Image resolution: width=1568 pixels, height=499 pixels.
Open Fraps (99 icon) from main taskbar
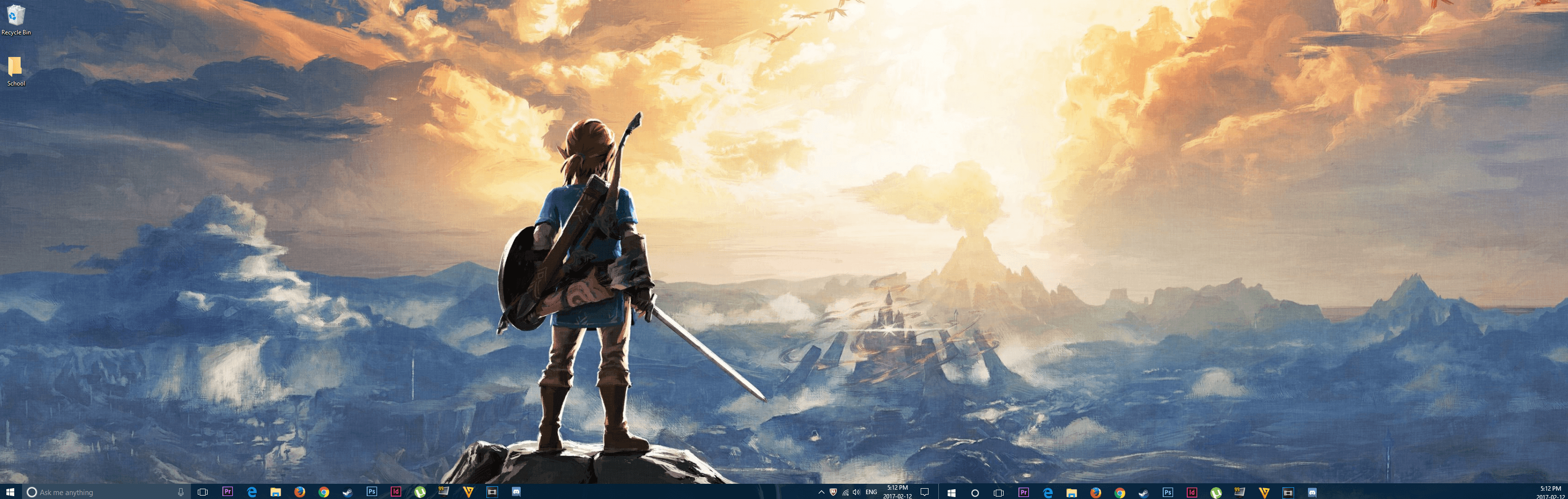[444, 491]
